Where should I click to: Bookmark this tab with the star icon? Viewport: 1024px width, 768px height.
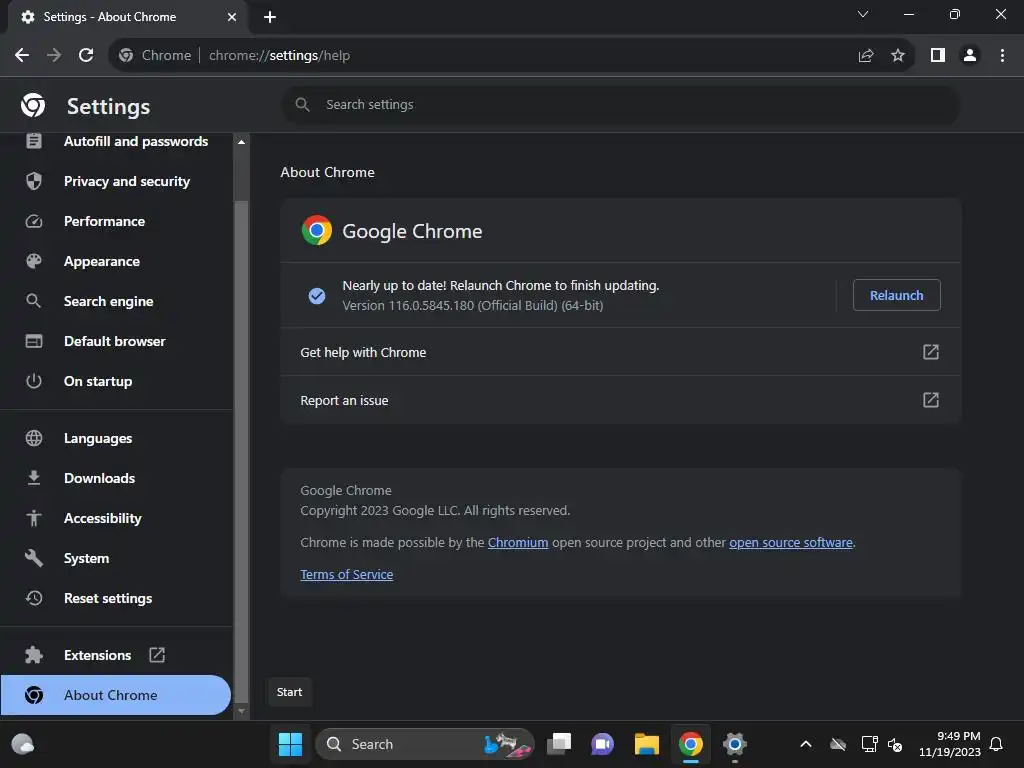tap(898, 56)
